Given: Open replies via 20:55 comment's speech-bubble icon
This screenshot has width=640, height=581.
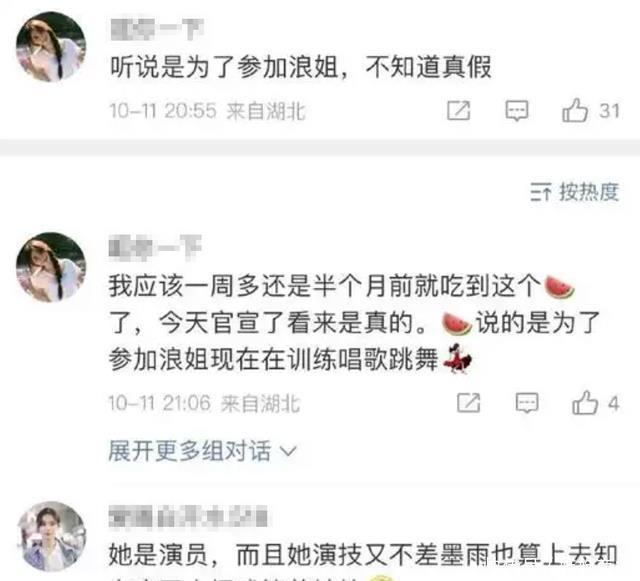Looking at the screenshot, I should [517, 111].
